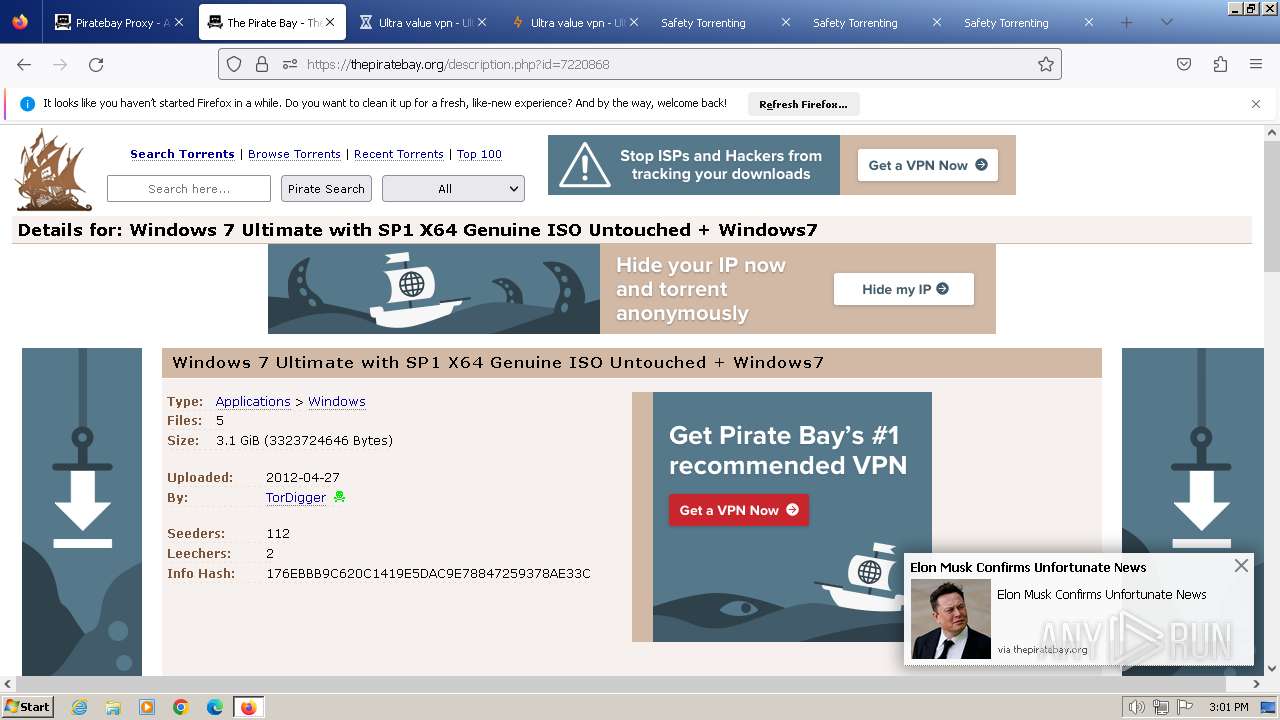This screenshot has height=720, width=1280.
Task: Click the browser address bar URL
Action: (458, 64)
